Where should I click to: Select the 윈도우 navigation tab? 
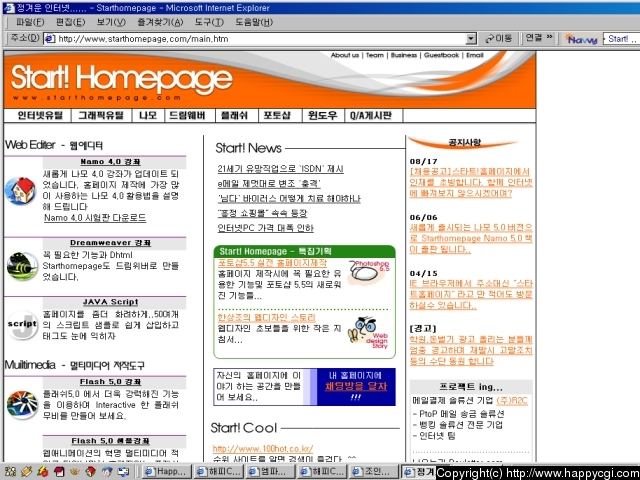click(x=322, y=116)
